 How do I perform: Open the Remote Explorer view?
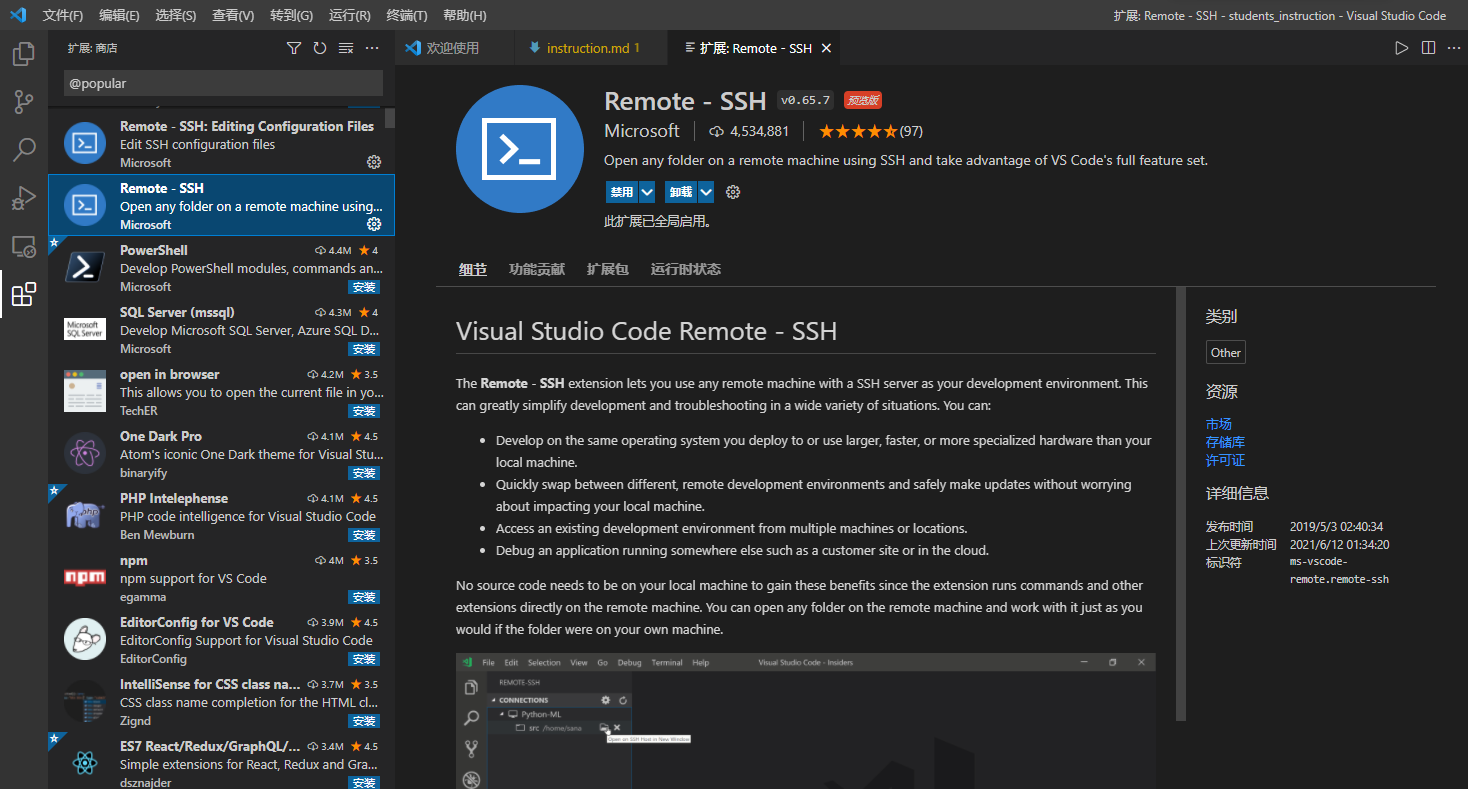(x=23, y=246)
